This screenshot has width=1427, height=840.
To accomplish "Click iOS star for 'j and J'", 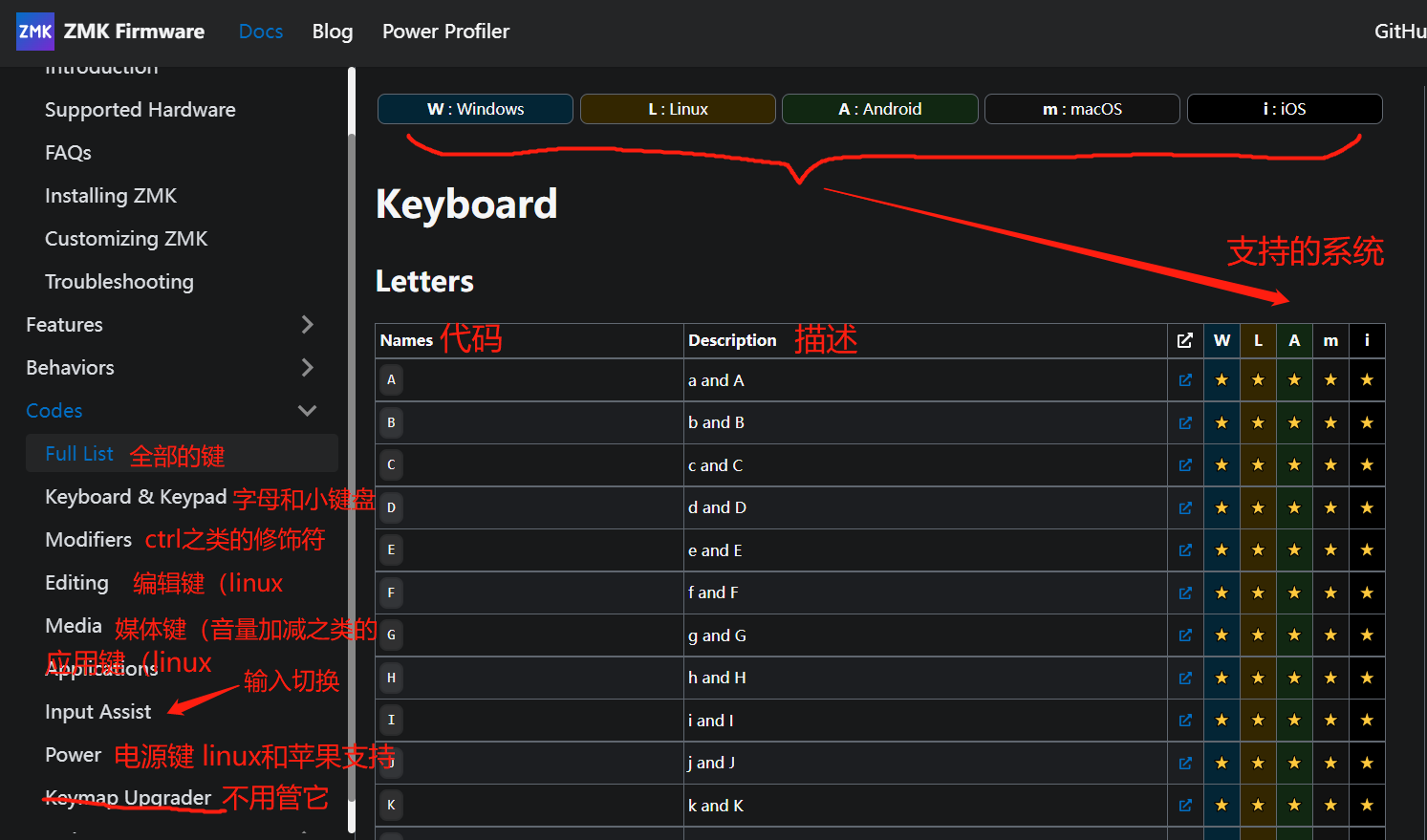I will pos(1367,763).
